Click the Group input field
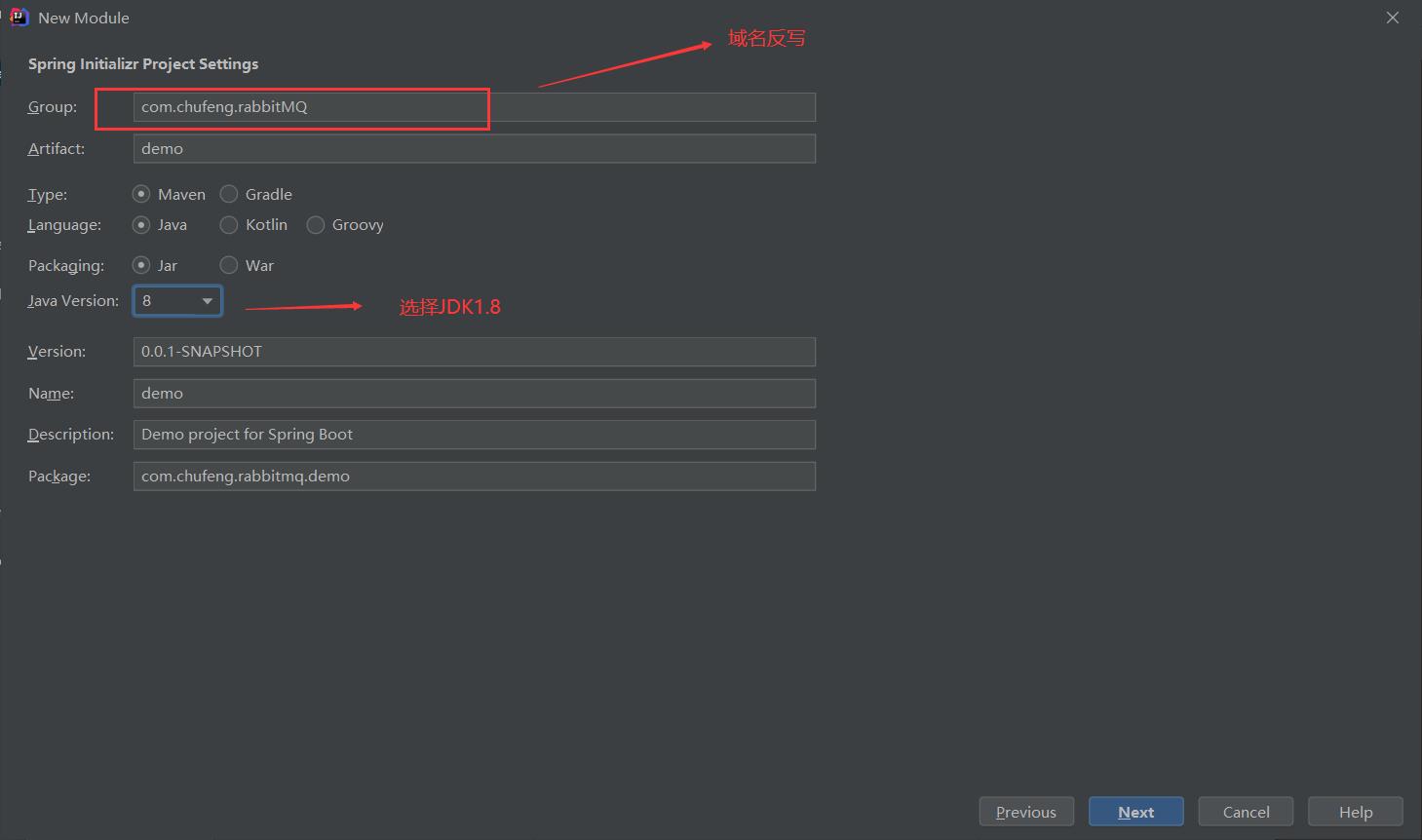Viewport: 1422px width, 840px height. point(474,107)
